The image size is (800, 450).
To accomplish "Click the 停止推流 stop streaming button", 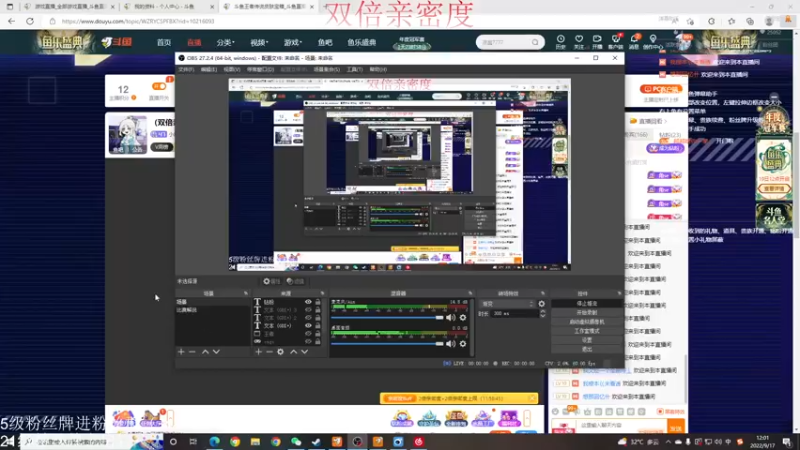I will [x=587, y=304].
